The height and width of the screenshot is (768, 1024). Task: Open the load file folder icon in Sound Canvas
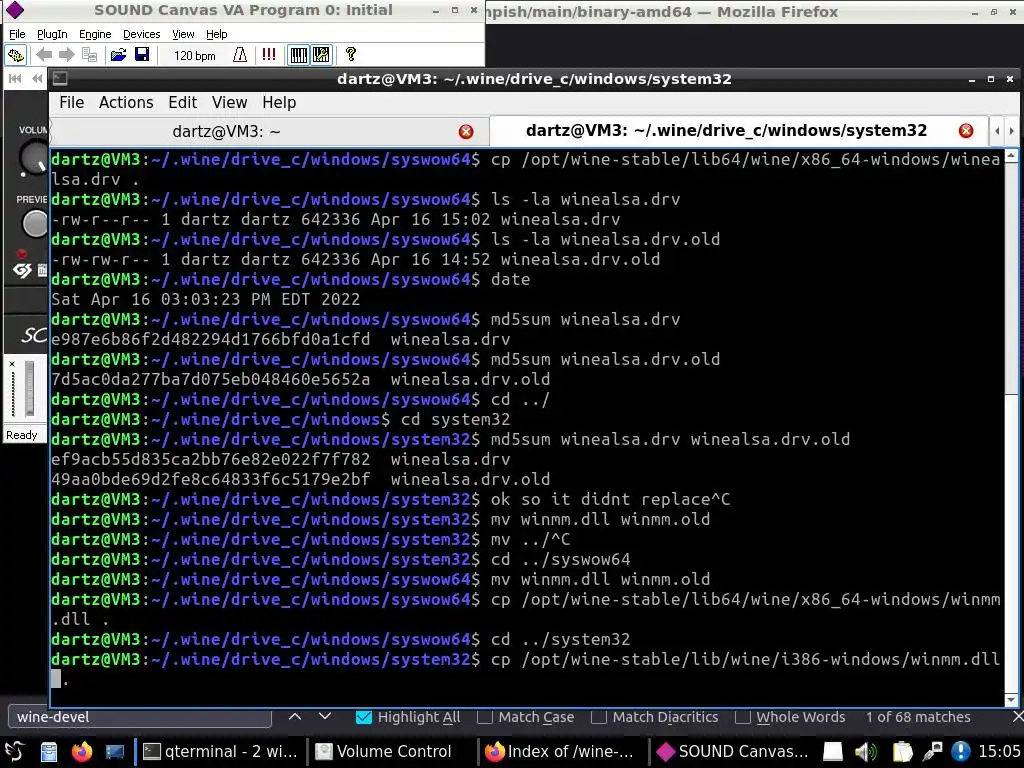point(118,55)
